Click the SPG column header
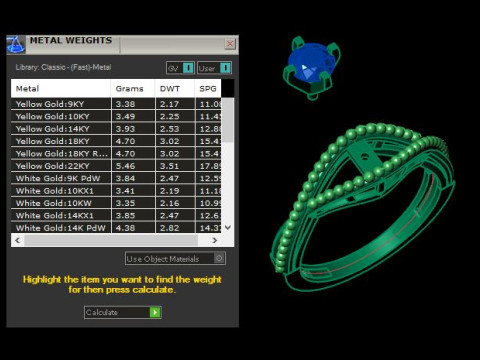This screenshot has height=360, width=480. pyautogui.click(x=208, y=89)
